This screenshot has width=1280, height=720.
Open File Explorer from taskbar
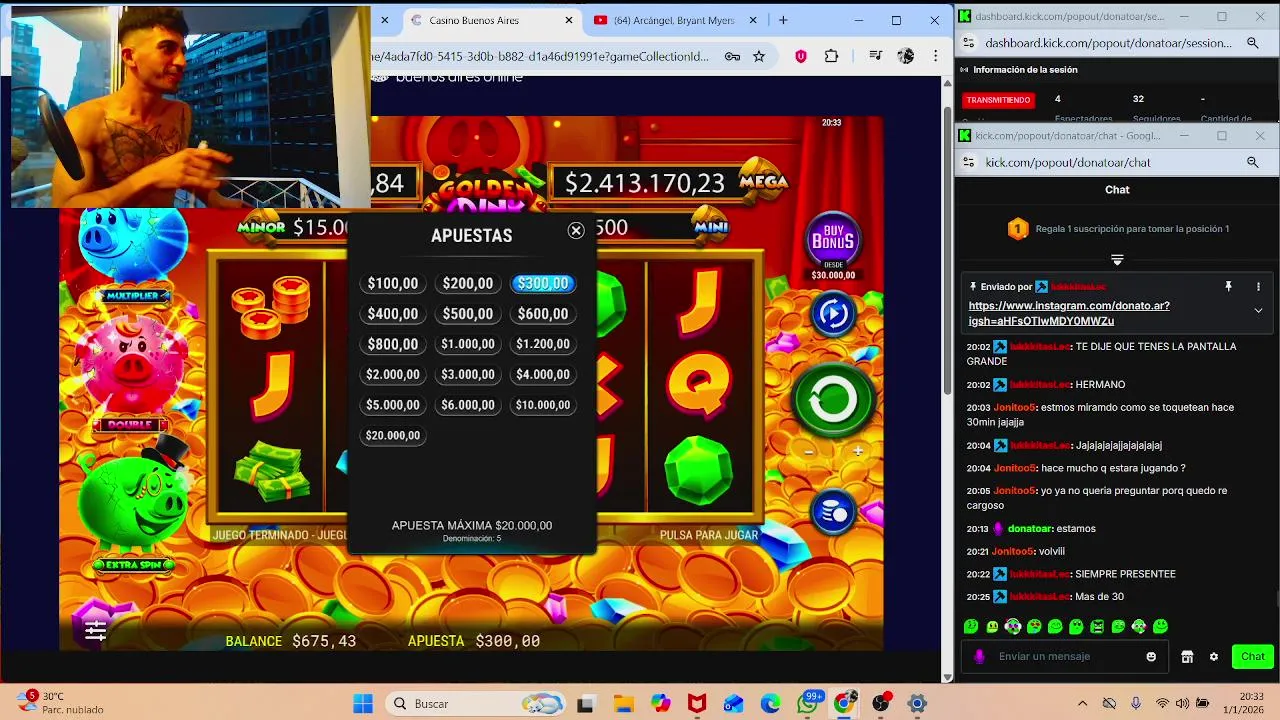[624, 704]
